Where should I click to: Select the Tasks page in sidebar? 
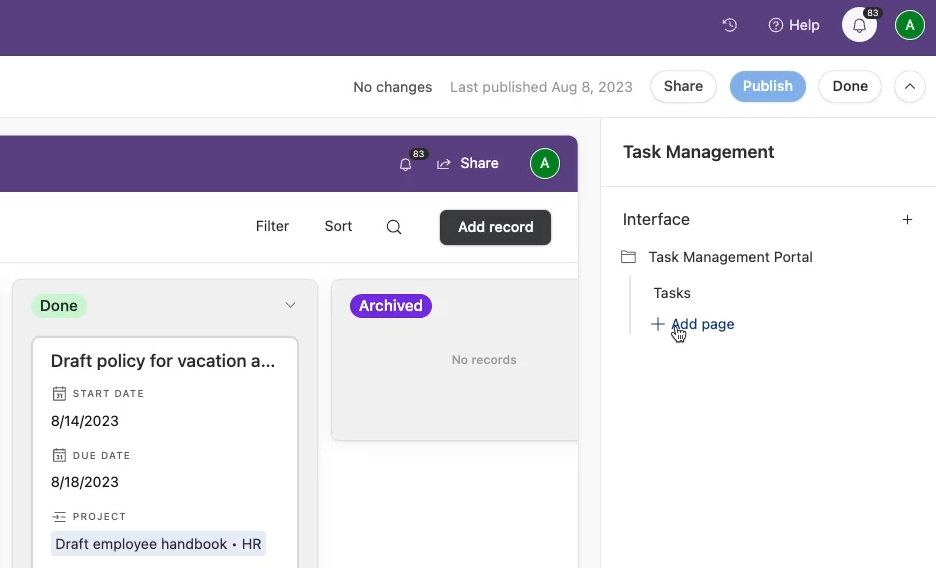point(672,293)
